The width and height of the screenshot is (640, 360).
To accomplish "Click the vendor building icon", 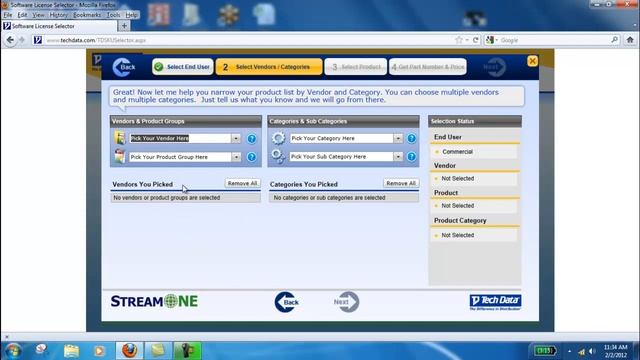I will [x=120, y=138].
